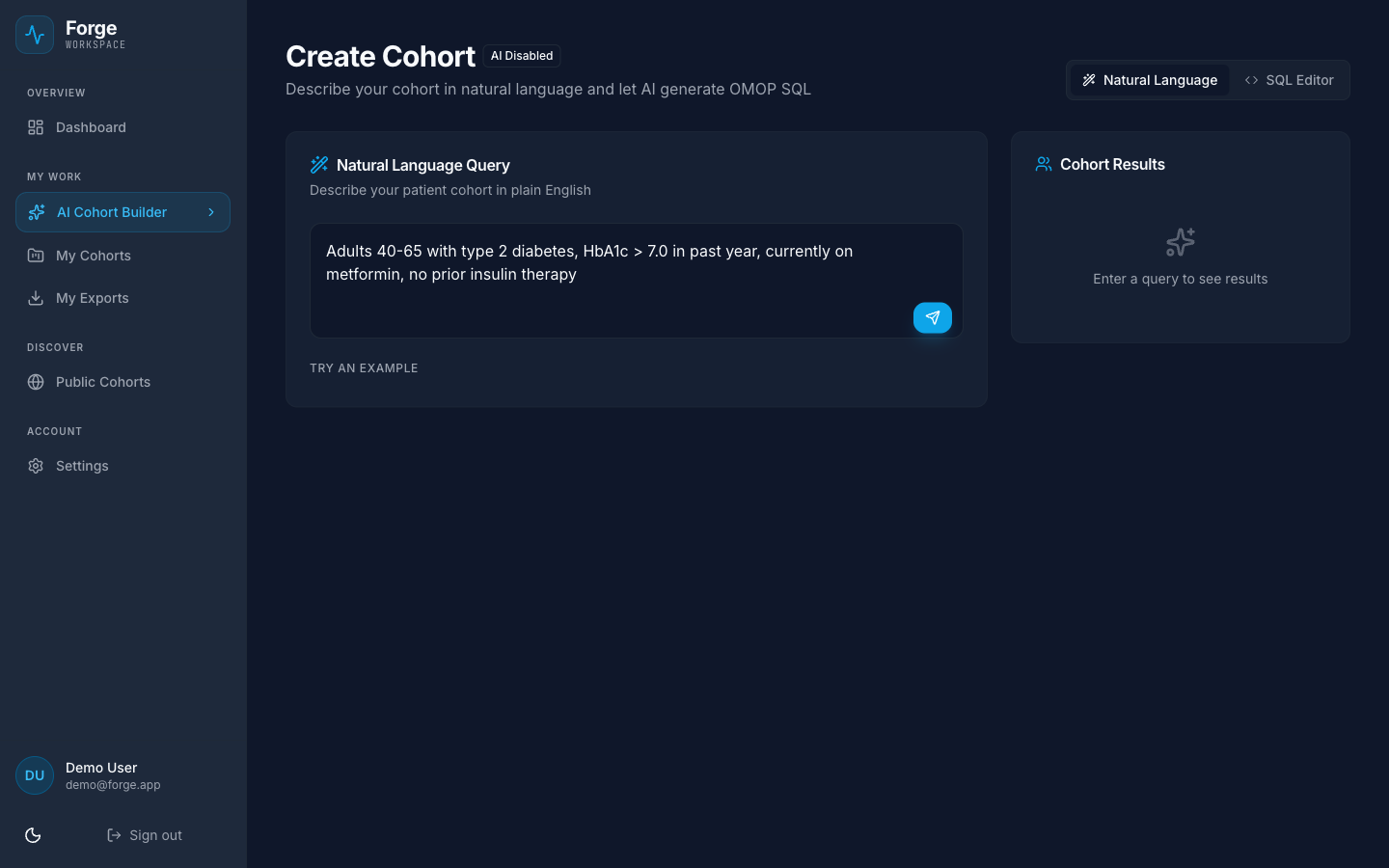Viewport: 1389px width, 868px height.
Task: Click the AI Cohort Builder sparkle icon
Action: point(37,212)
